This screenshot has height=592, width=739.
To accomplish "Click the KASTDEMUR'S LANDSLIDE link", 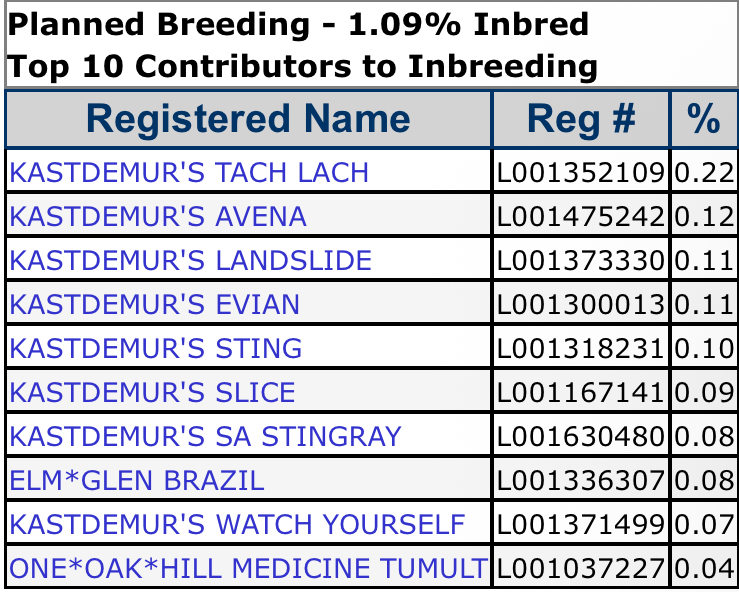I will point(190,261).
